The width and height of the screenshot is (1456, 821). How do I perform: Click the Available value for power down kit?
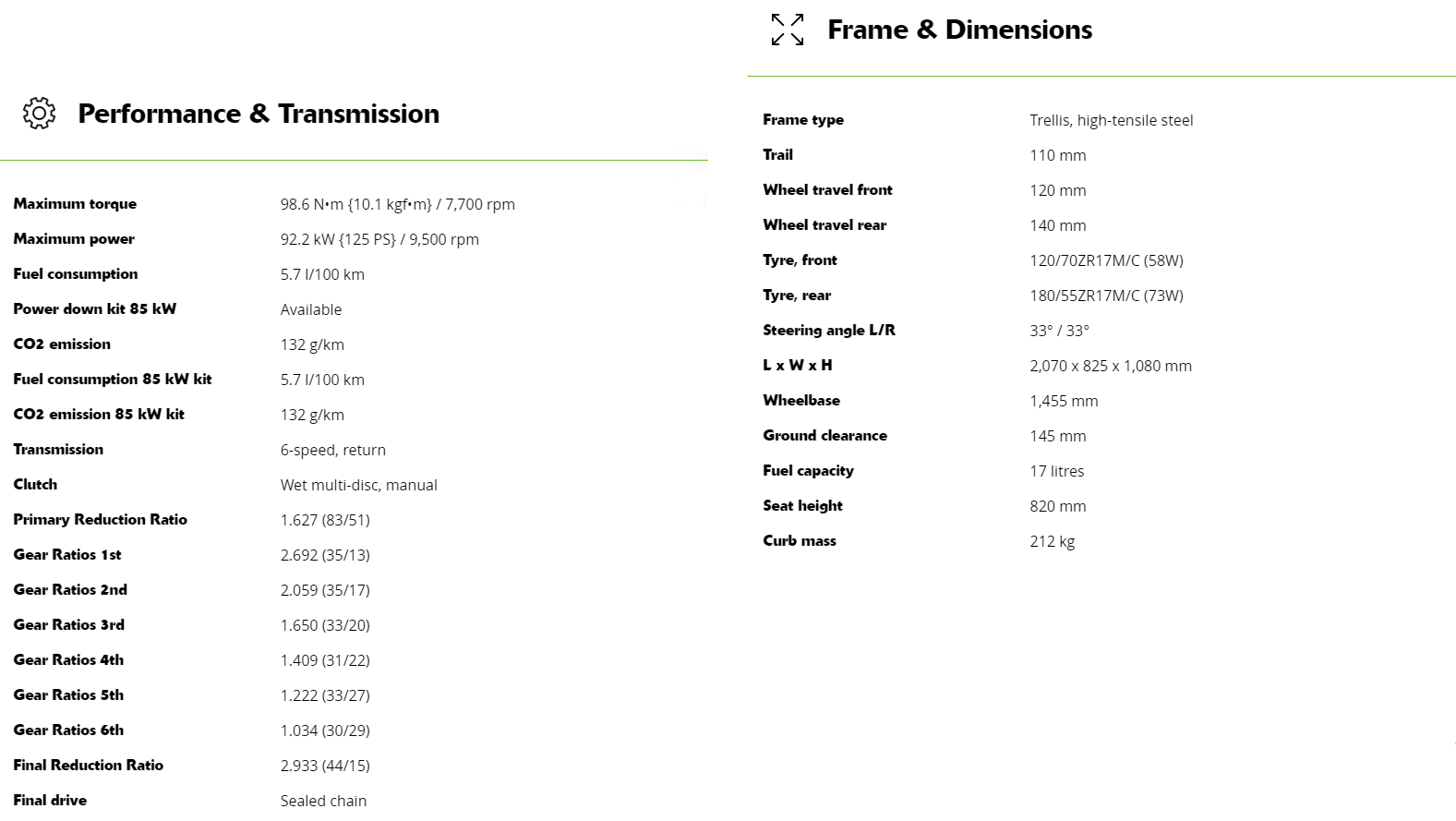pyautogui.click(x=311, y=309)
